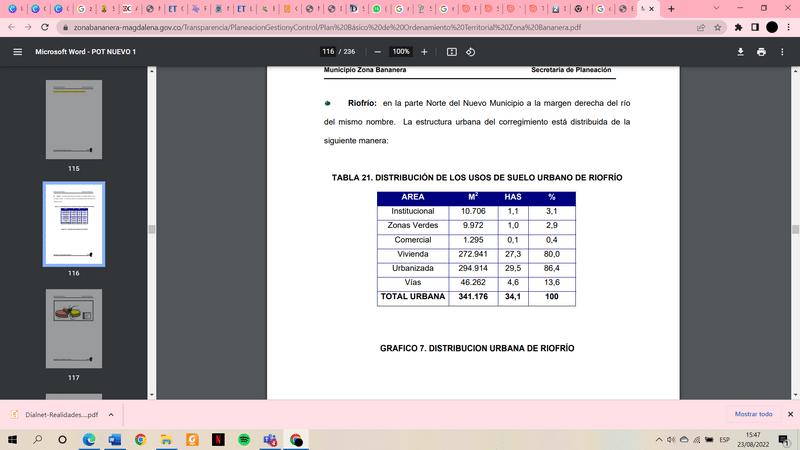Expand Dialnet-Realidades download options arrow
This screenshot has height=450, width=800.
111,415
